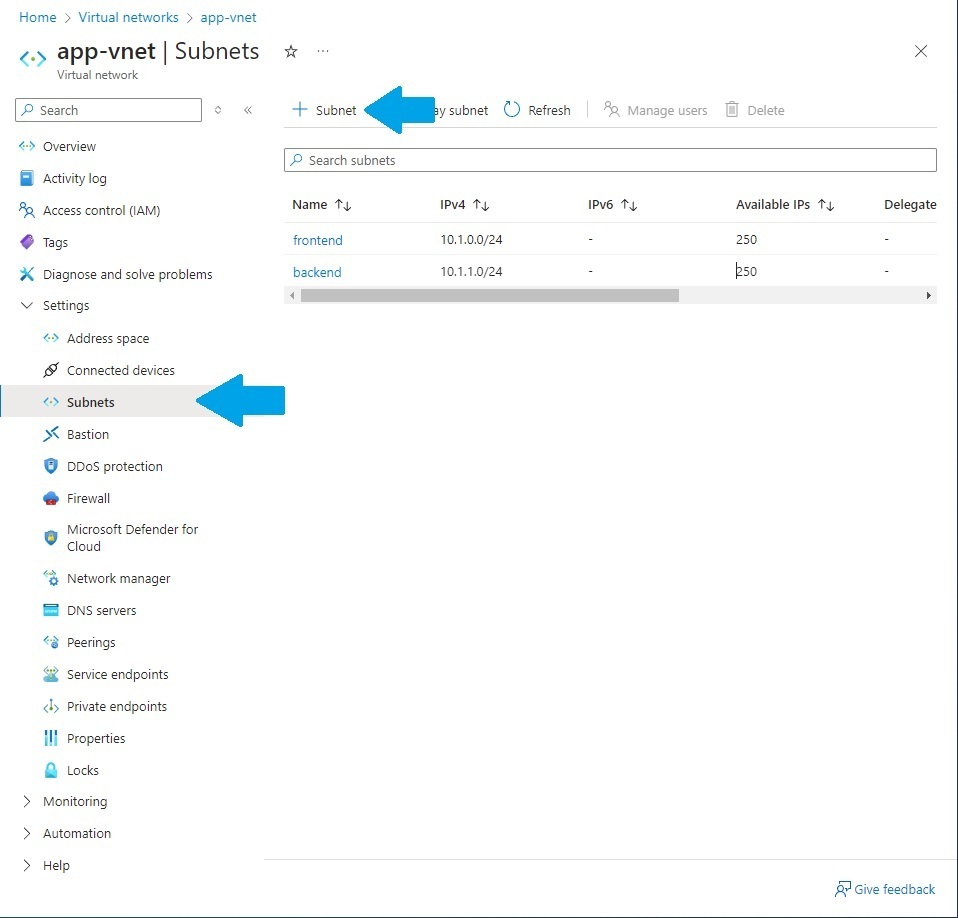Click the Search subnets input field
This screenshot has width=958, height=918.
pos(610,160)
